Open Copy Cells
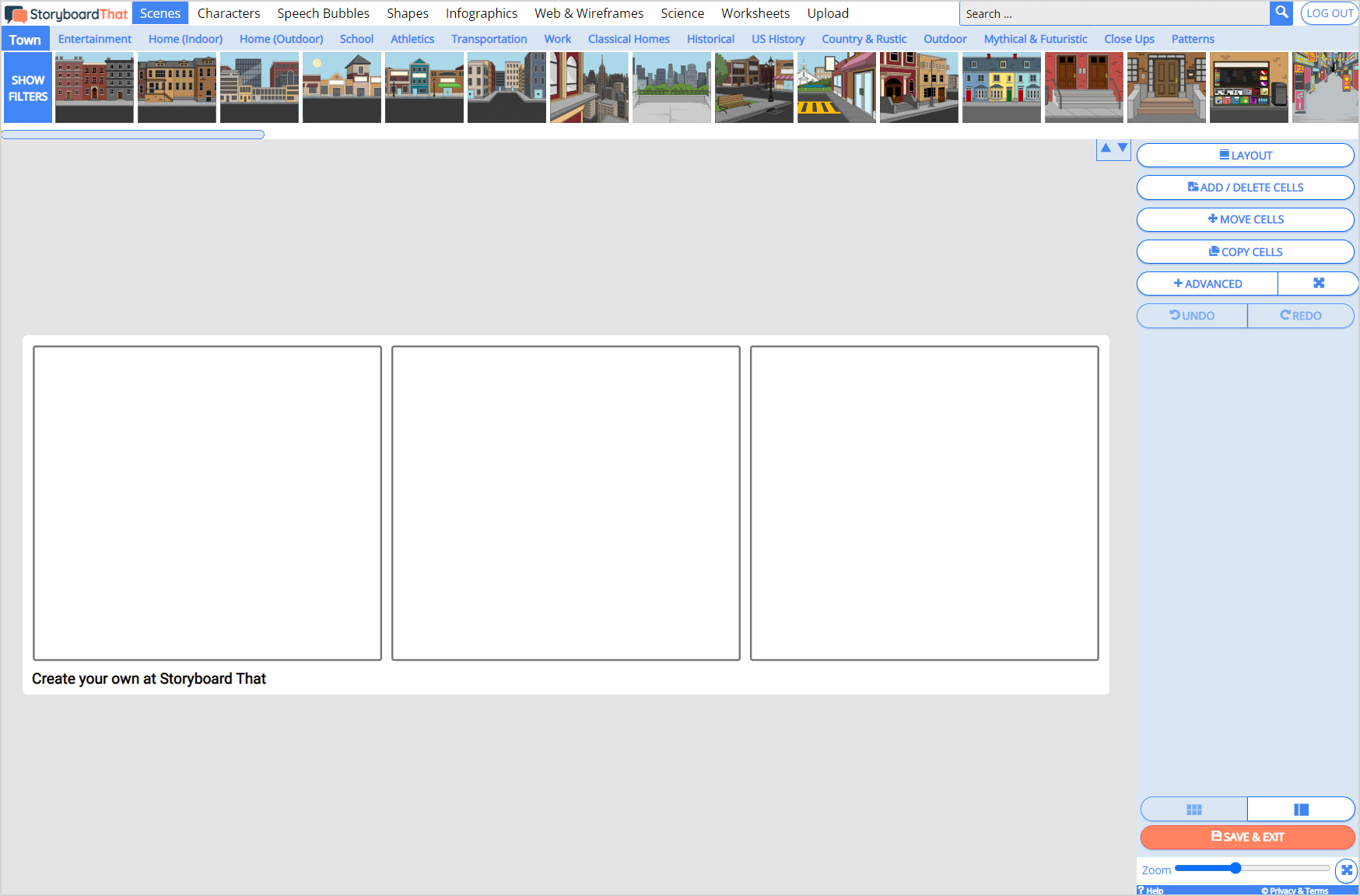Image resolution: width=1360 pixels, height=896 pixels. tap(1246, 252)
